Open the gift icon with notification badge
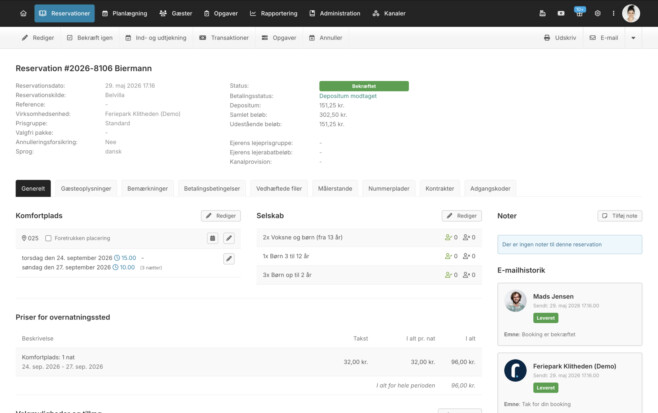Screen dimensions: 658x413 [x=580, y=13]
